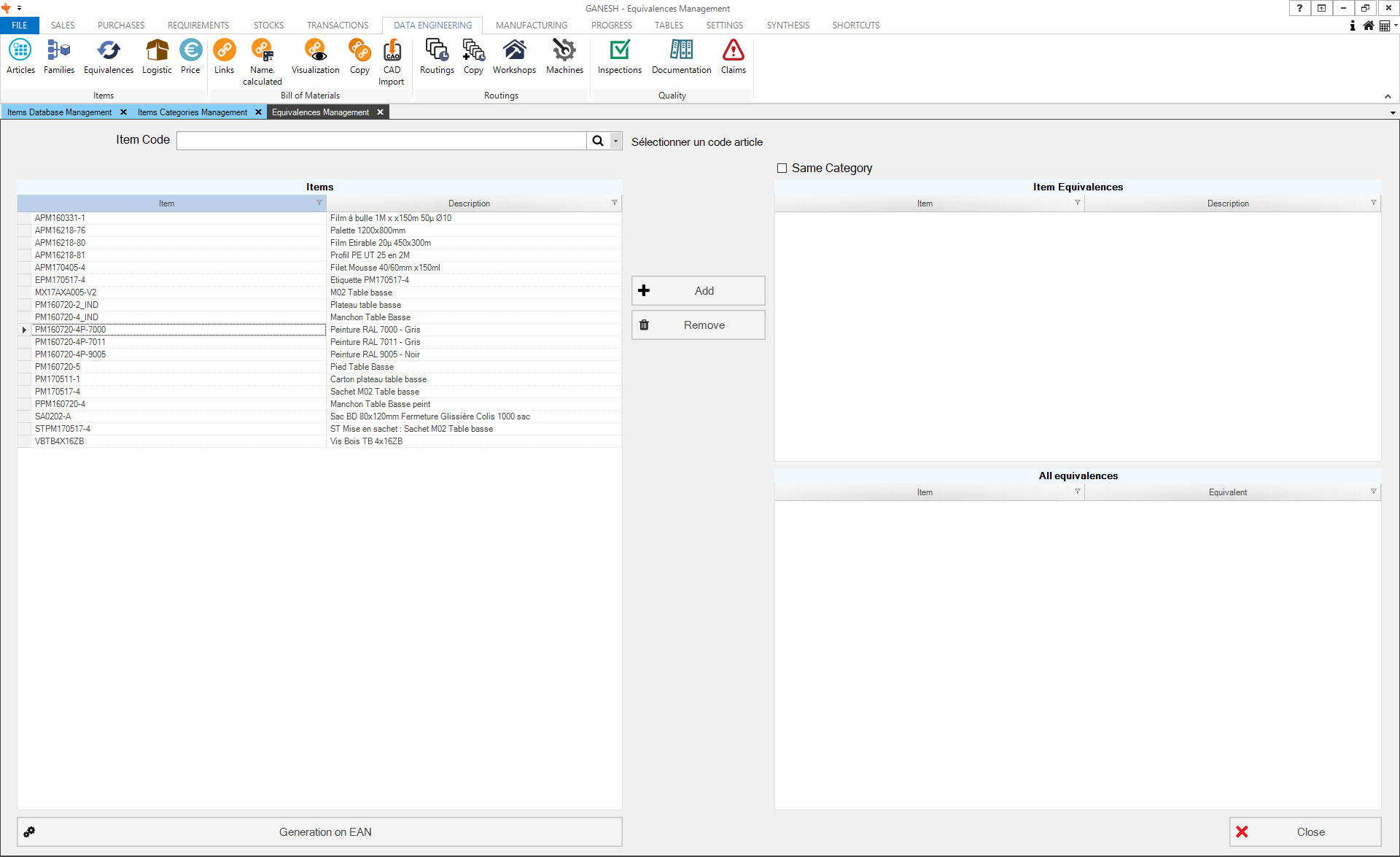The width and height of the screenshot is (1400, 857).
Task: Switch to Items Categories Management tab
Action: click(192, 112)
